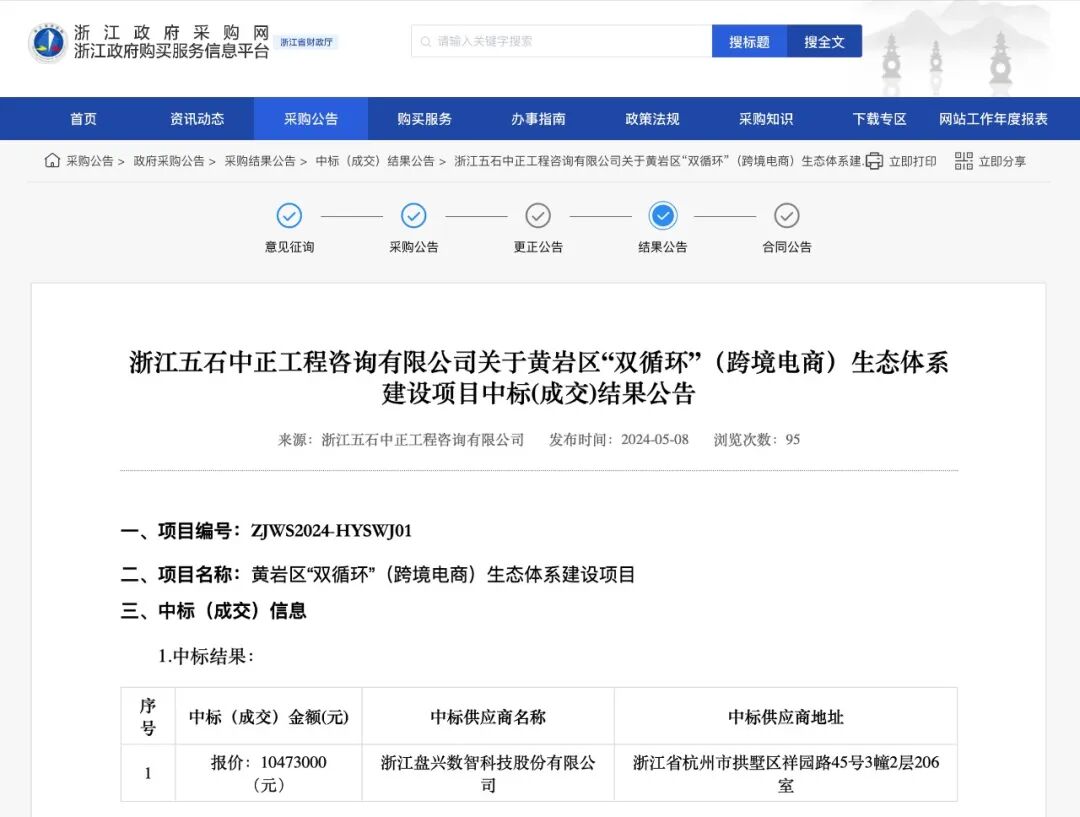Viewport: 1080px width, 817px height.
Task: Click the 1.中标结果 subheading
Action: (206, 656)
